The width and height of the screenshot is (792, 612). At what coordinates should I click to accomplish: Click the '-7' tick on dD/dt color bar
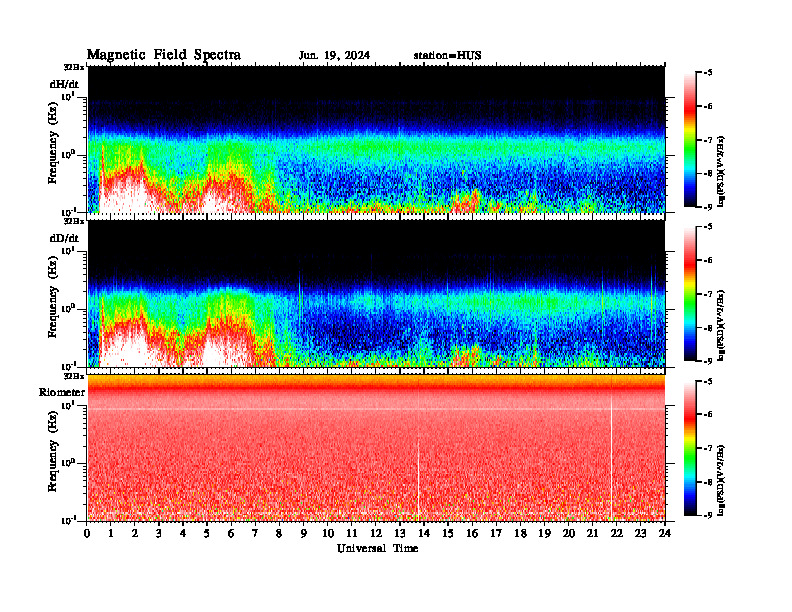[x=707, y=294]
